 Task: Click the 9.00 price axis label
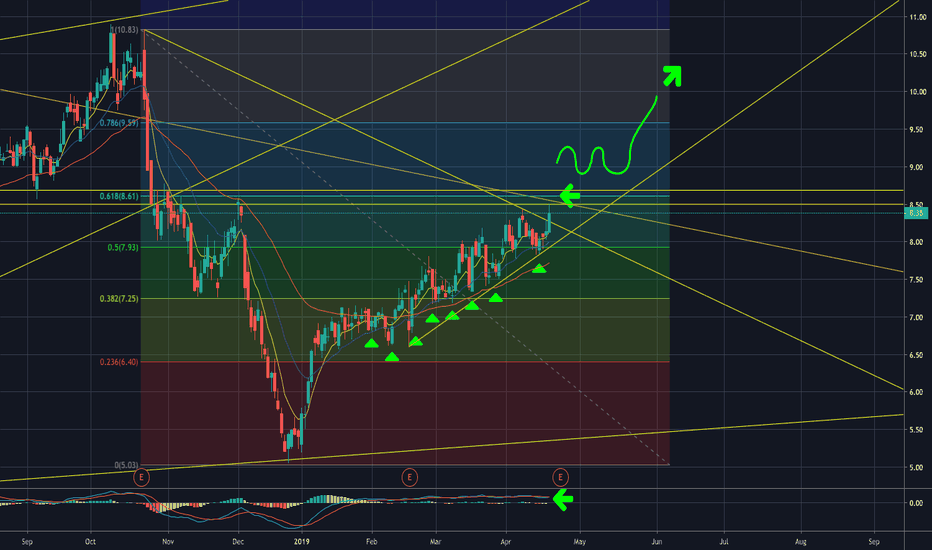tap(918, 167)
